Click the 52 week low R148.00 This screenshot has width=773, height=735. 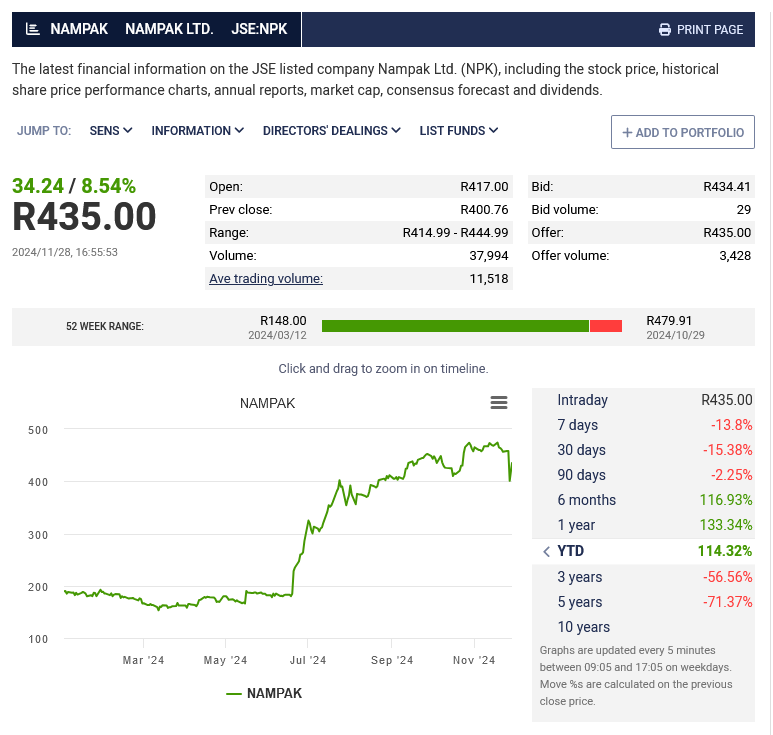coord(283,321)
